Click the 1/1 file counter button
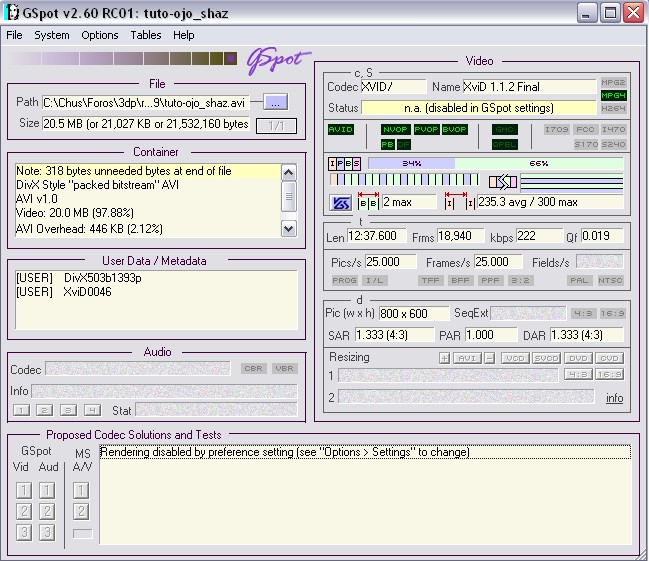This screenshot has height=561, width=649. [x=276, y=126]
